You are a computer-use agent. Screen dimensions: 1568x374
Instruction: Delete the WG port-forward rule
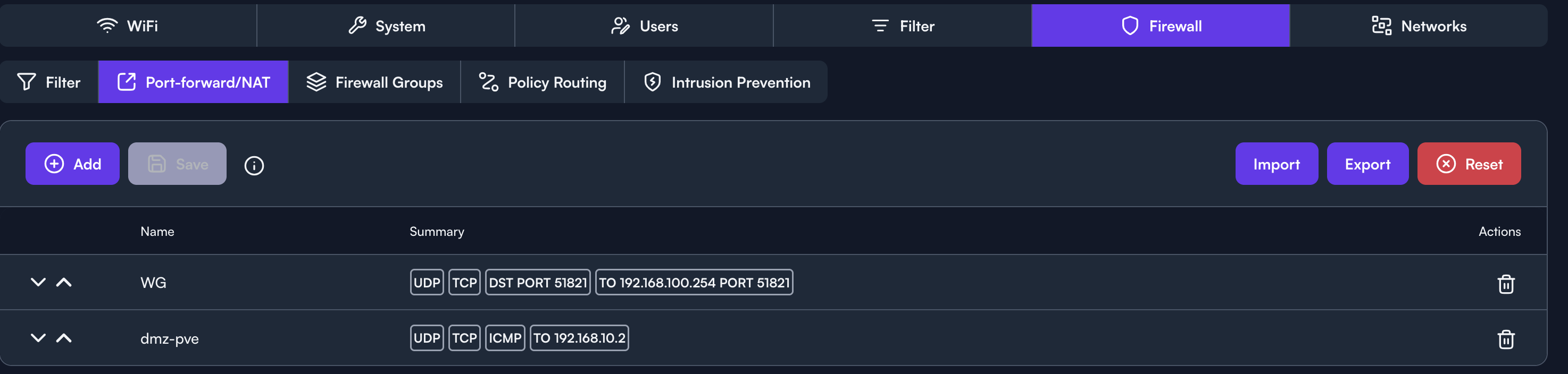point(1505,283)
